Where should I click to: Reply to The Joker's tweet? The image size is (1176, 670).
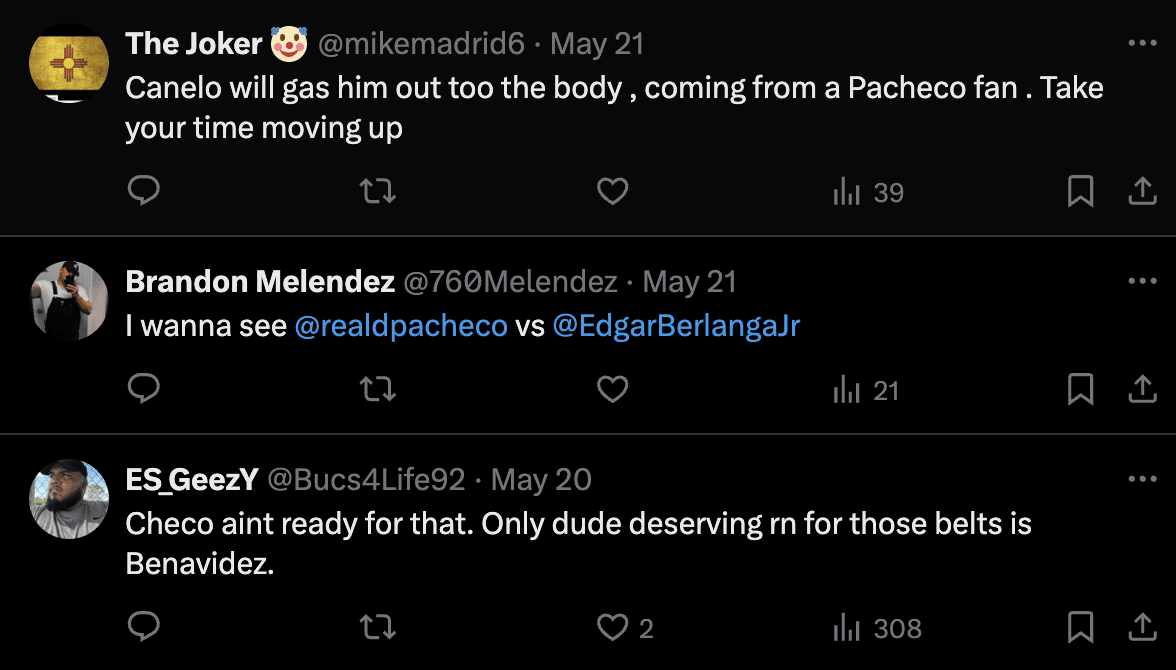pyautogui.click(x=145, y=191)
